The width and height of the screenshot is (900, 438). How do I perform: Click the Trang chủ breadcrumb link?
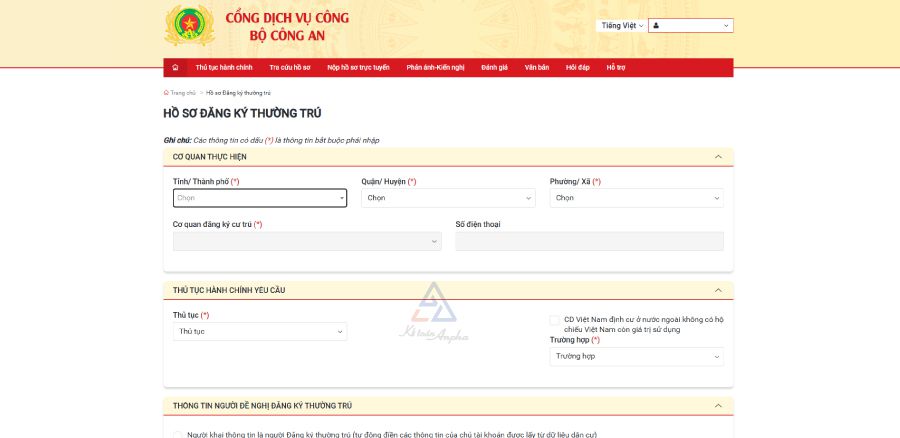[182, 92]
